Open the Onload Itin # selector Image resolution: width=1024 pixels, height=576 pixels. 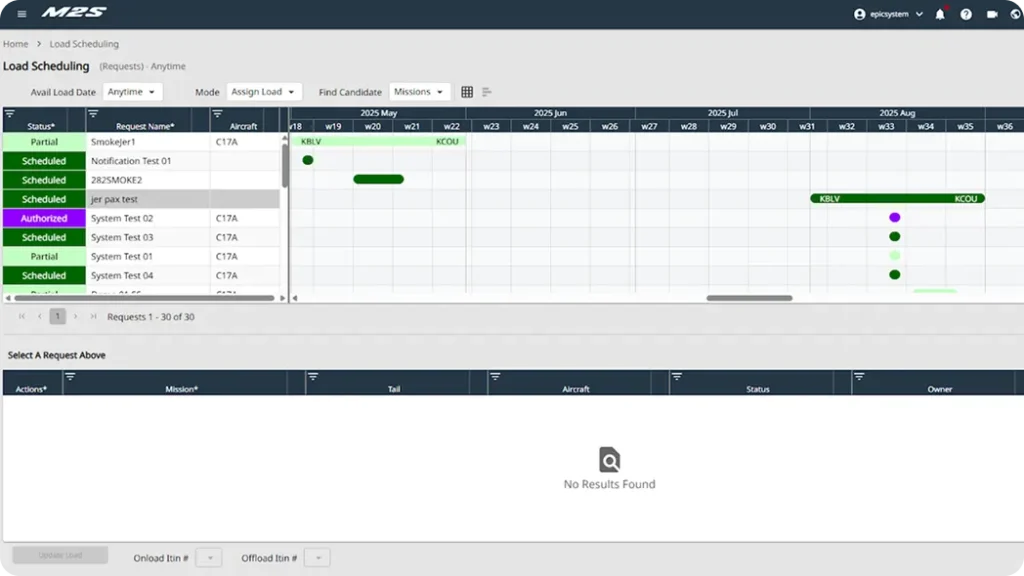[208, 557]
